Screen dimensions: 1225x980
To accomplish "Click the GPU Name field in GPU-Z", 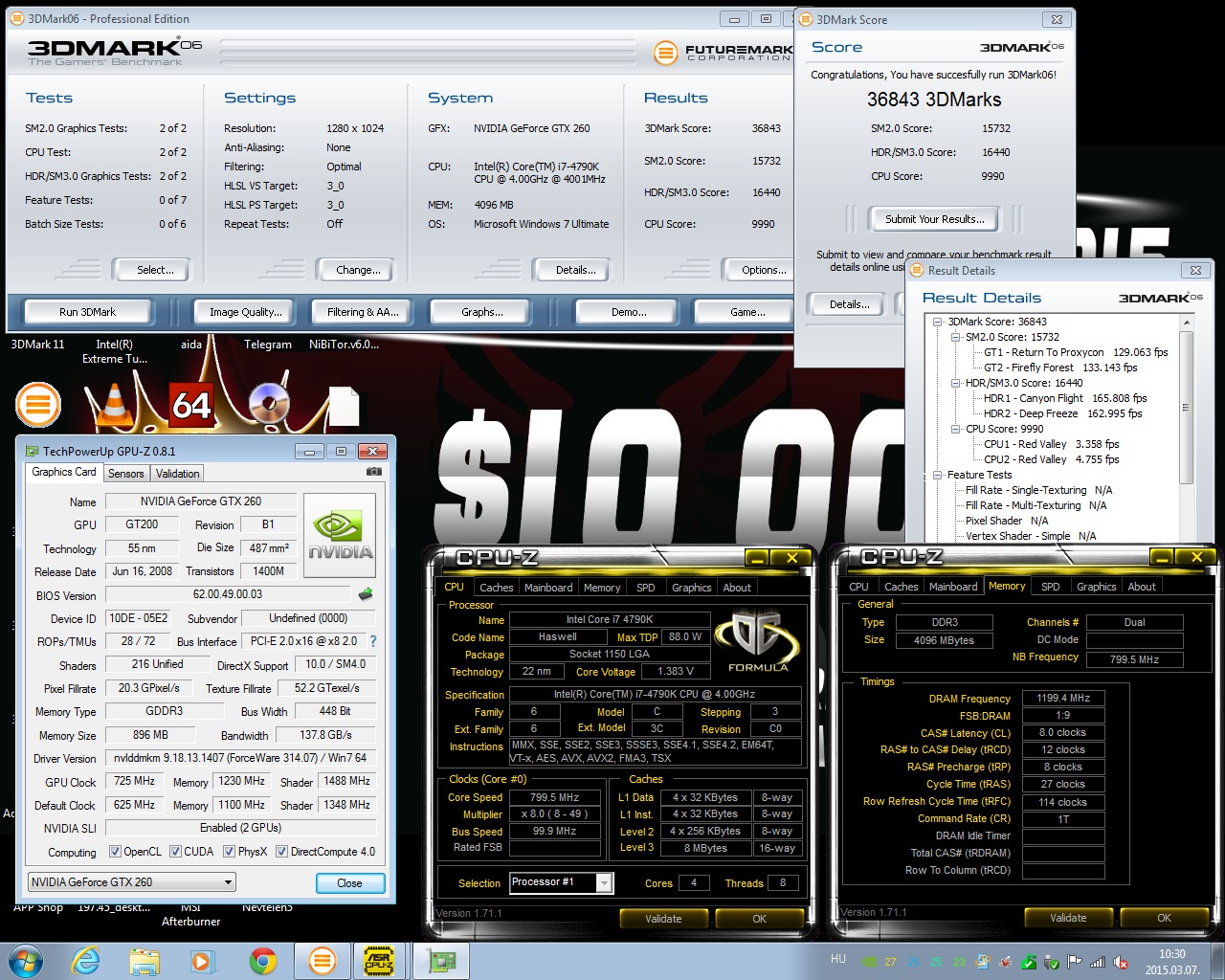I will coord(200,501).
